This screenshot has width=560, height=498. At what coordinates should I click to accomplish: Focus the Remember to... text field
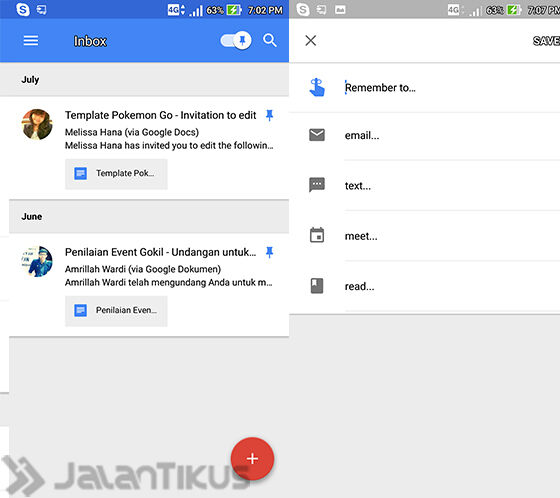[452, 88]
